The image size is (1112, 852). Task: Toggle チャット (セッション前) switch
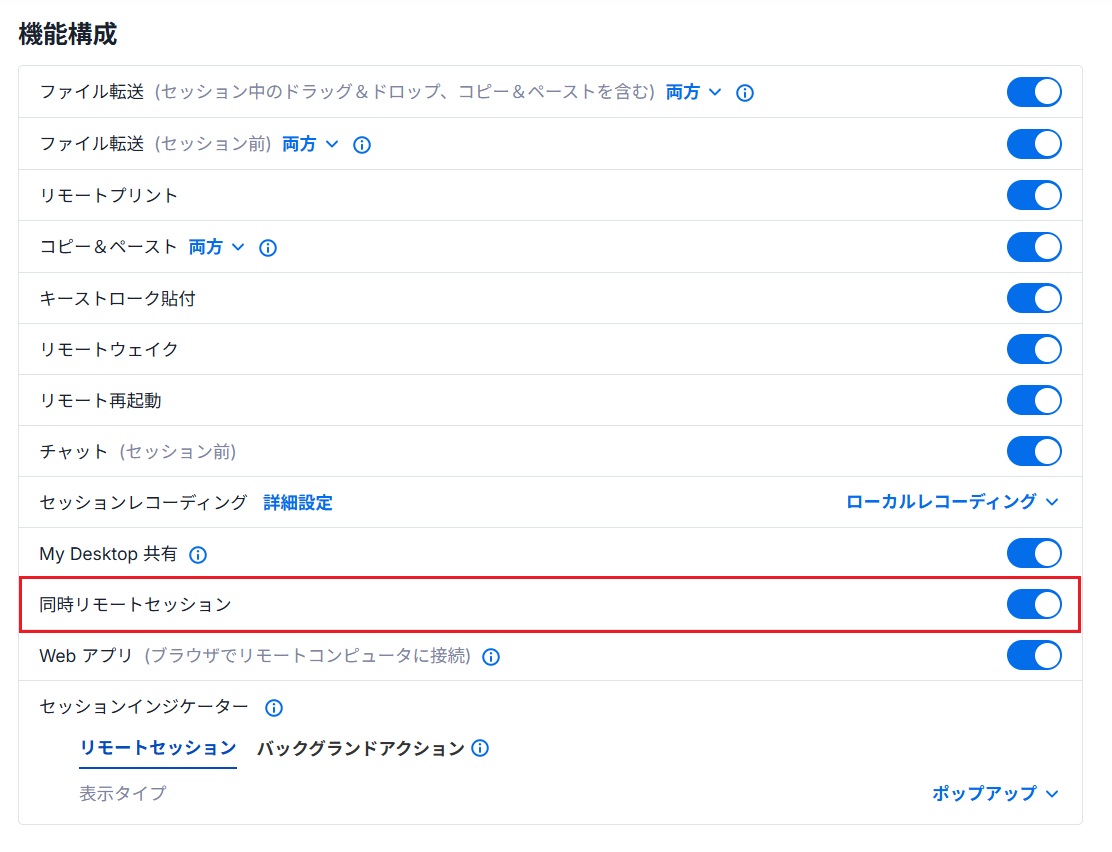click(x=1034, y=451)
